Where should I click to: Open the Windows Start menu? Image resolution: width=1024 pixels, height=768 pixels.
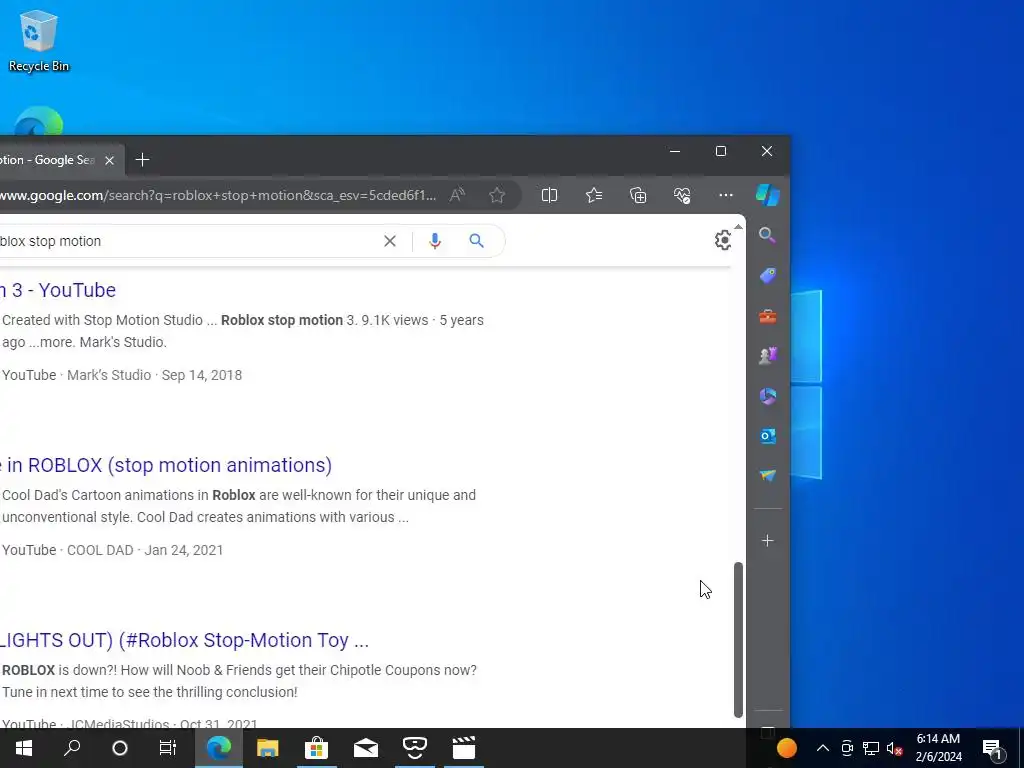24,748
